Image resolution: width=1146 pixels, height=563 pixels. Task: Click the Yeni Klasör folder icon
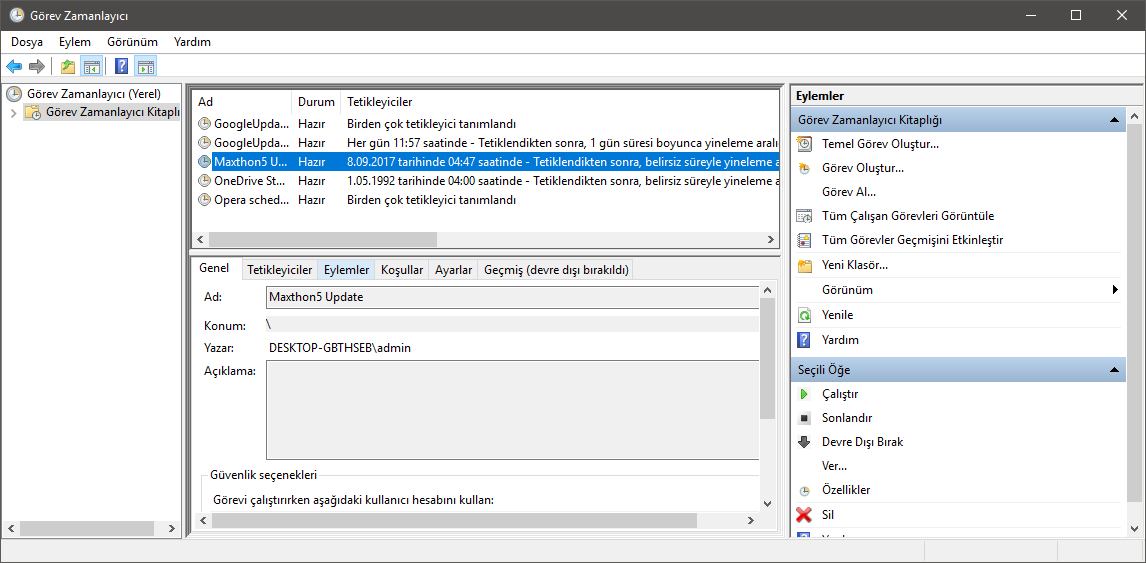804,265
